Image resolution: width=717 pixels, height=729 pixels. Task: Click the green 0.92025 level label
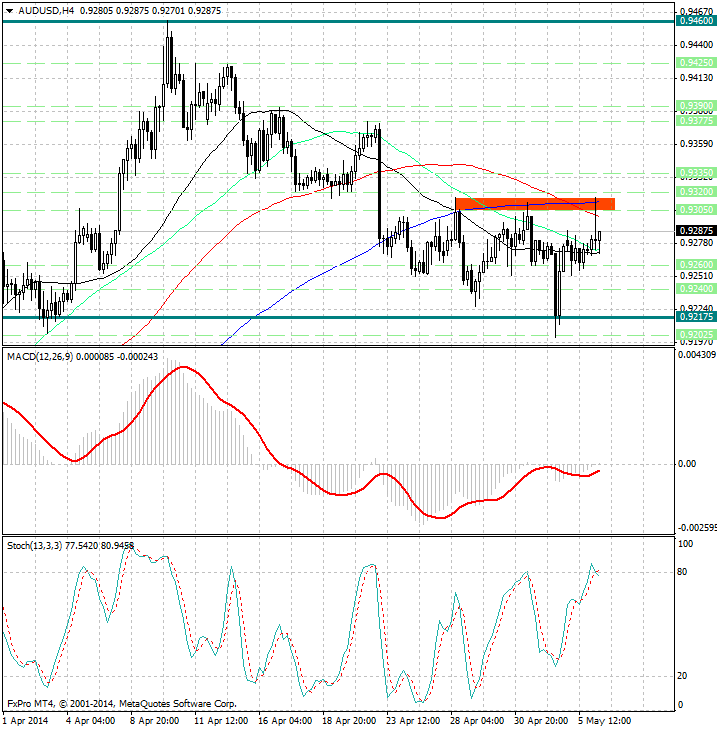696,334
